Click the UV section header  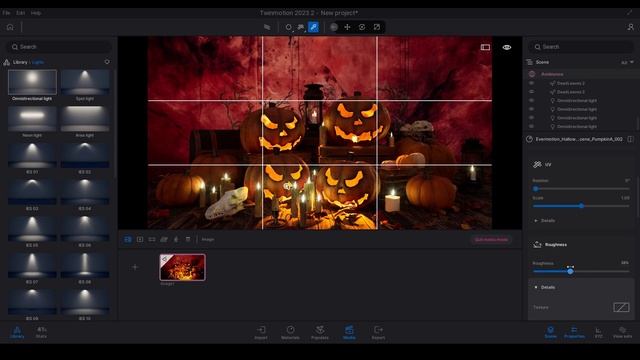pos(542,164)
